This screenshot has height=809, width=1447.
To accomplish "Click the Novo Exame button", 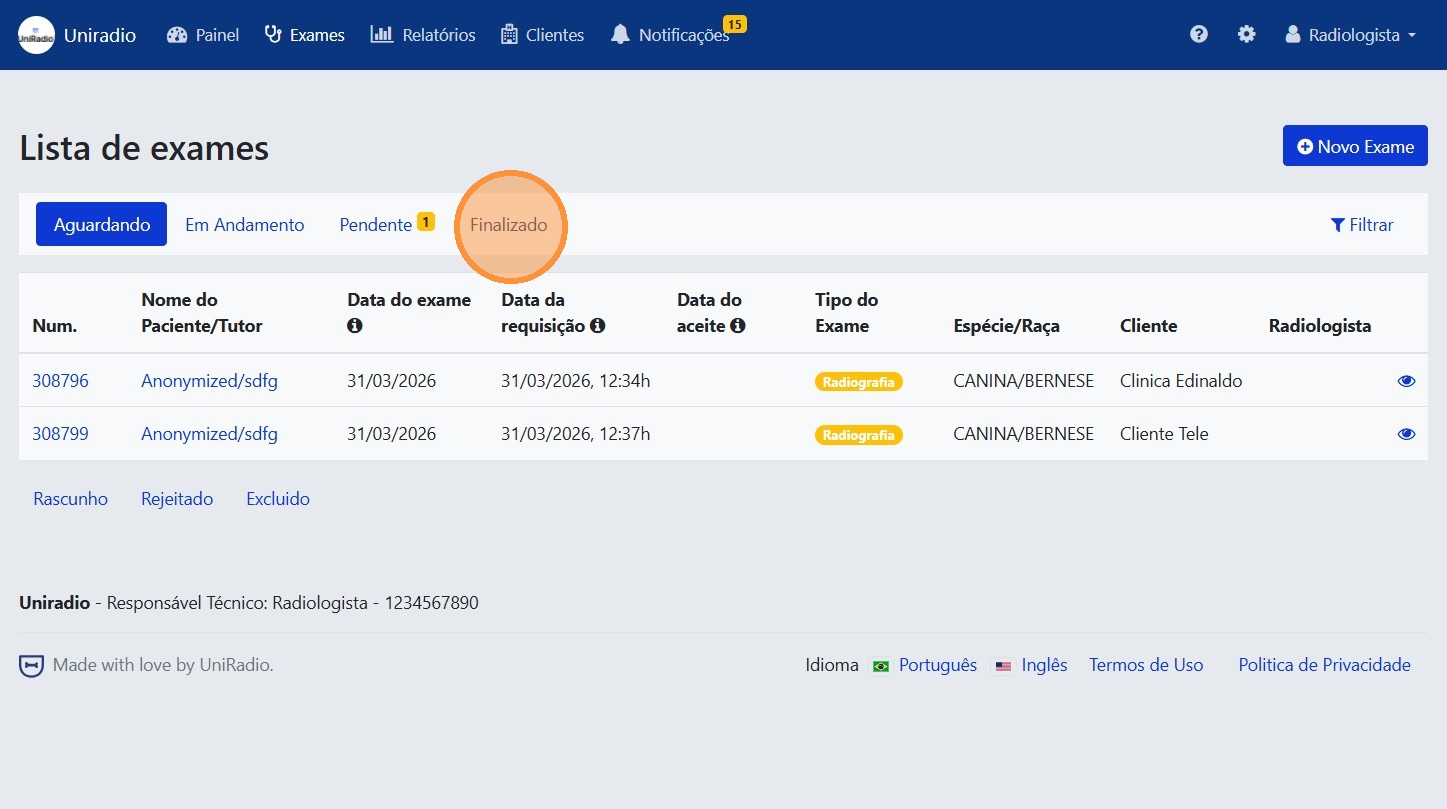I will tap(1354, 145).
